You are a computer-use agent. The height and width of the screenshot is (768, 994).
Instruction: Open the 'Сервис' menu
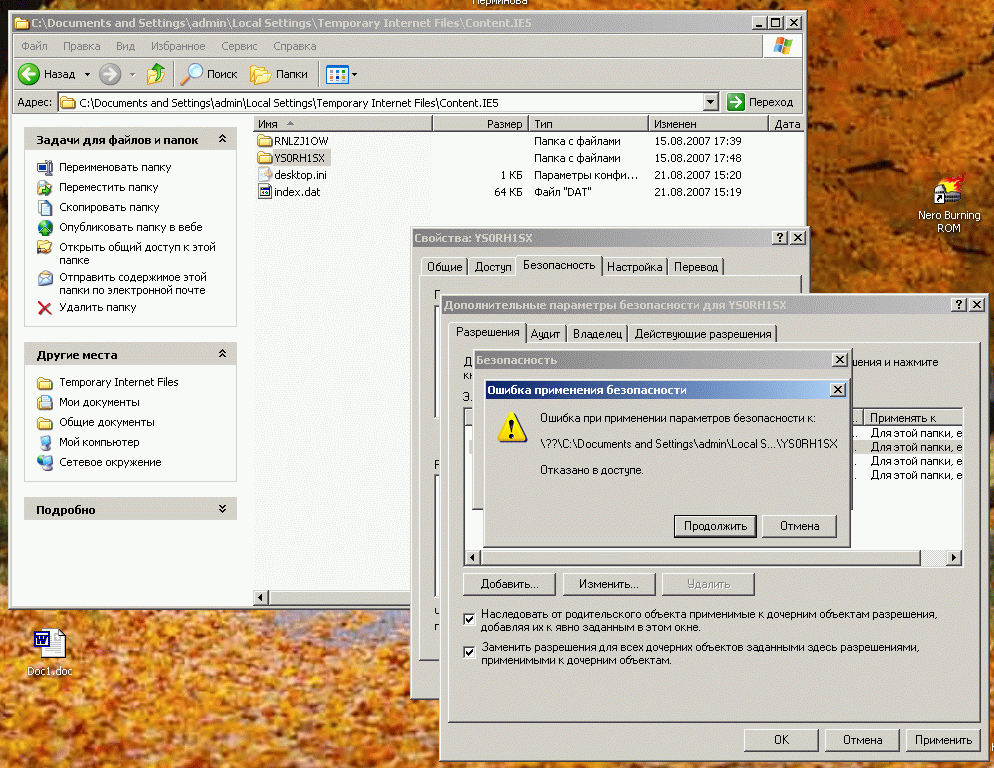click(239, 46)
